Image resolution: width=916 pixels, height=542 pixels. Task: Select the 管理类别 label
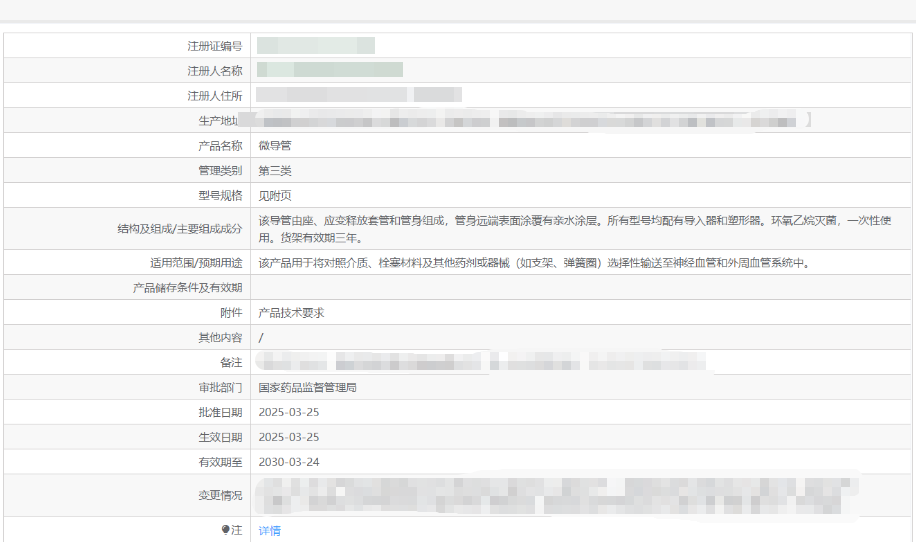(x=220, y=171)
